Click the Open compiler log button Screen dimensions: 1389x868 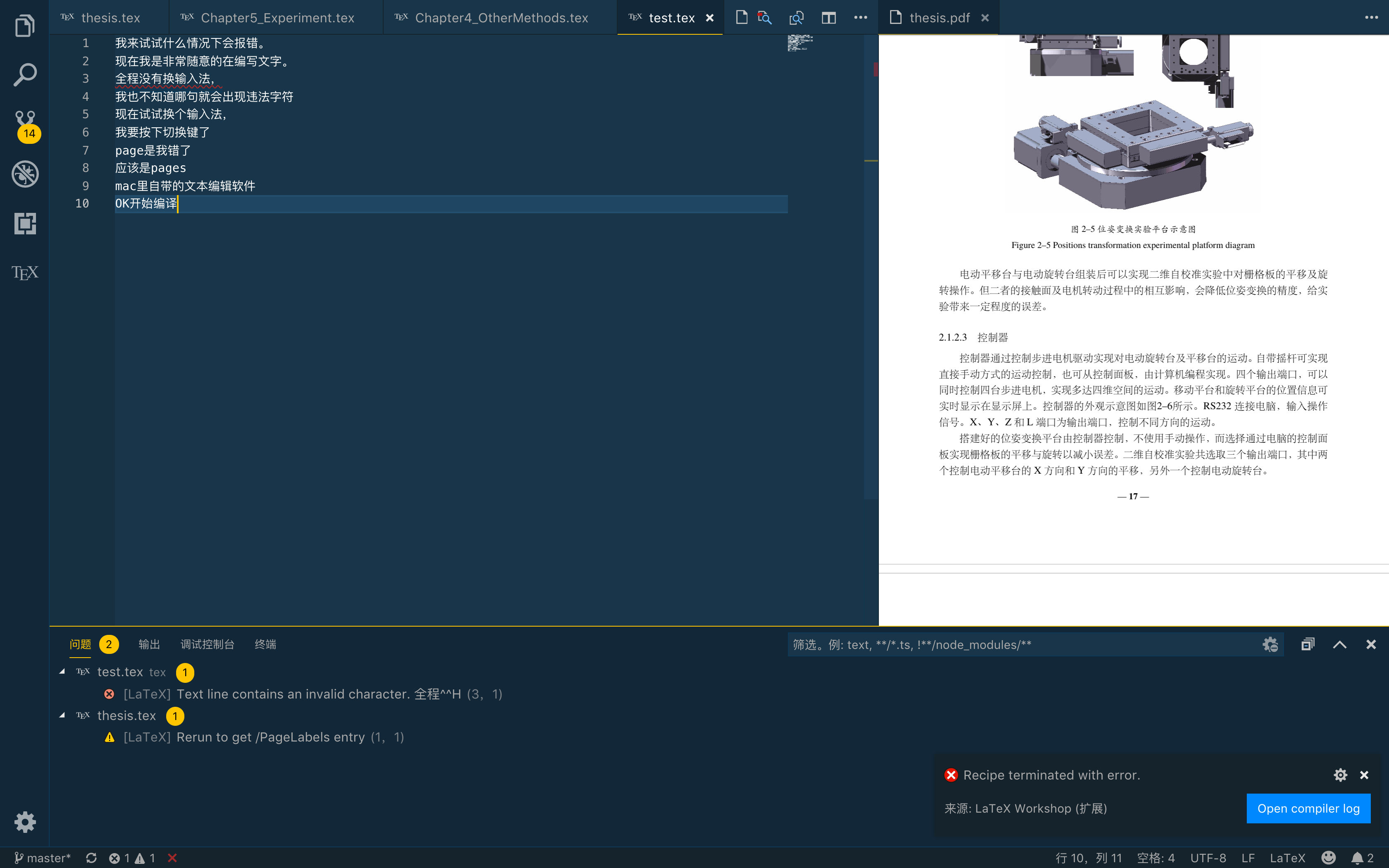pyautogui.click(x=1308, y=808)
